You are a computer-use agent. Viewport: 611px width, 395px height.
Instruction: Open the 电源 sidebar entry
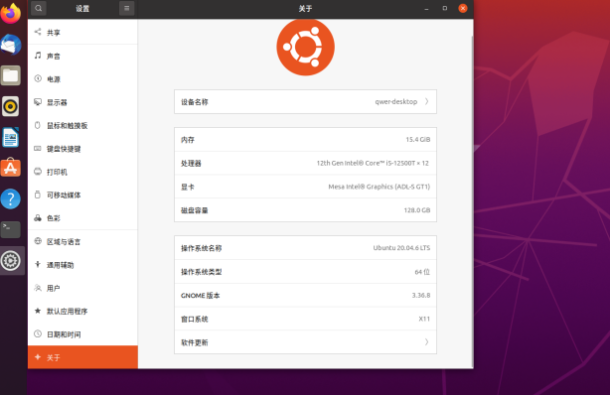83,79
